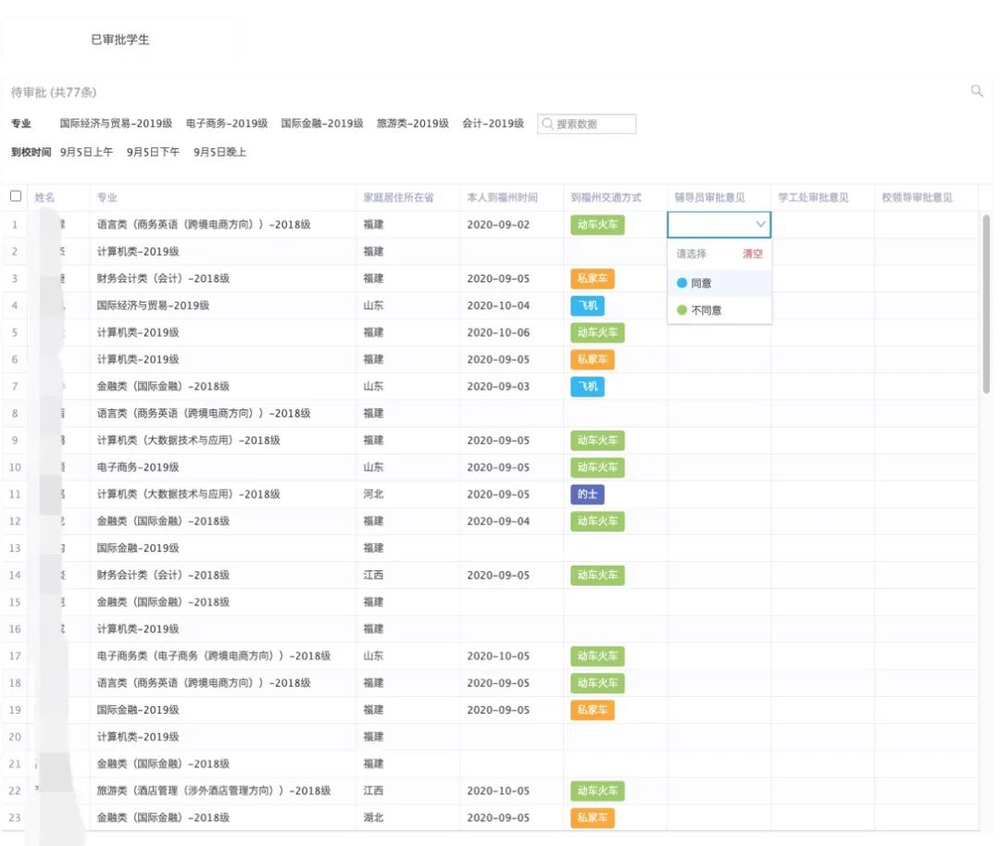Filter by major 电子商务-2019级
This screenshot has height=846, width=1000.
coord(227,124)
